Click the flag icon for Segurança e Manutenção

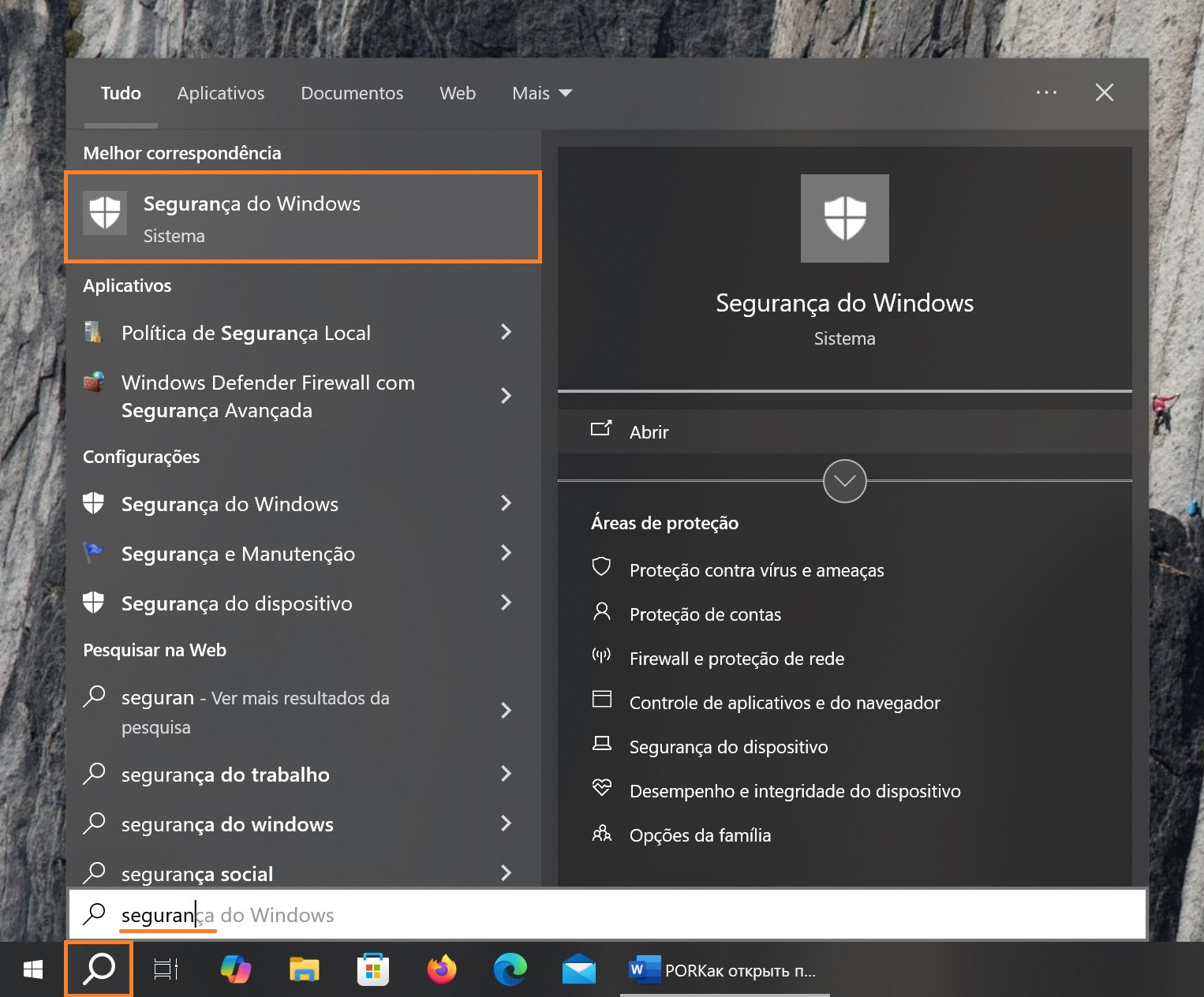click(94, 552)
